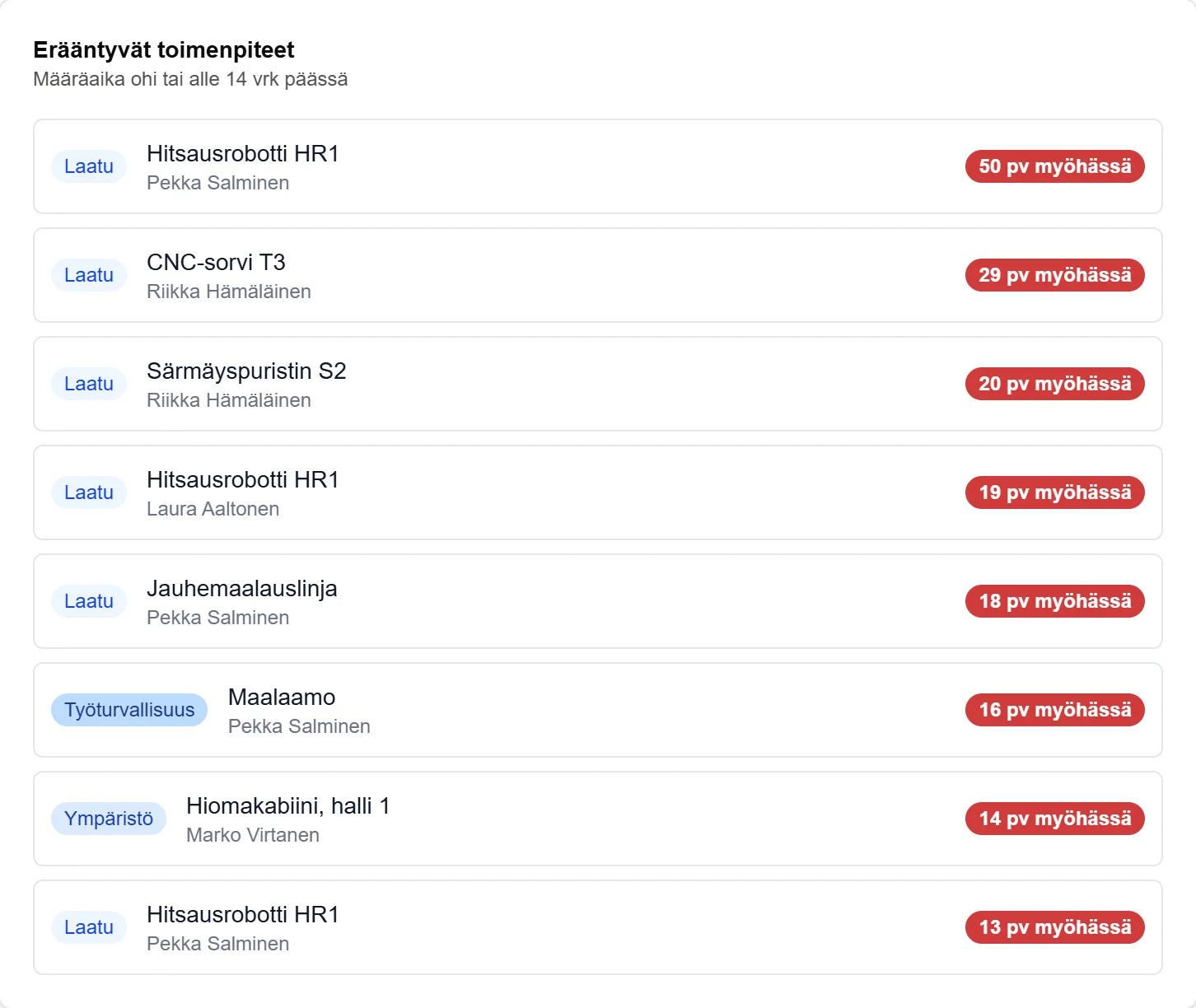This screenshot has width=1196, height=1008.
Task: Click Laatu tag on Särmäyspuristin S2 row
Action: (89, 384)
